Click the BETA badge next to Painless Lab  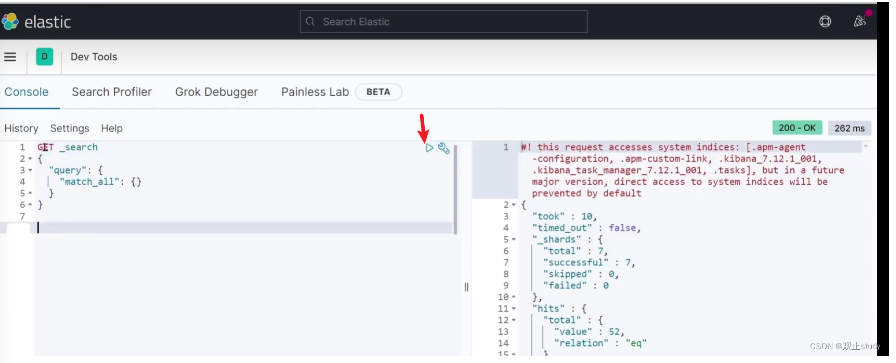point(378,92)
